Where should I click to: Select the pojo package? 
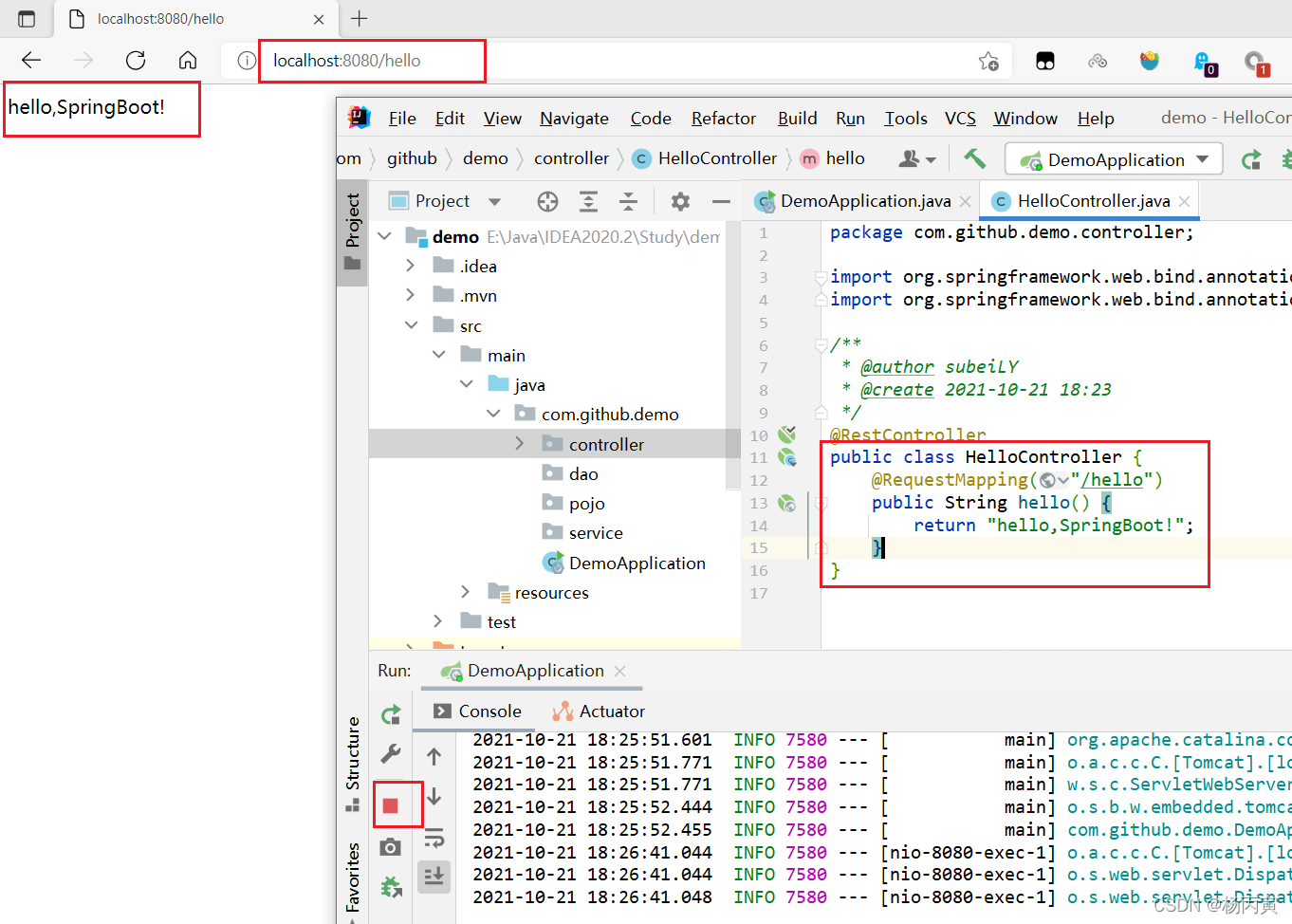pyautogui.click(x=573, y=503)
